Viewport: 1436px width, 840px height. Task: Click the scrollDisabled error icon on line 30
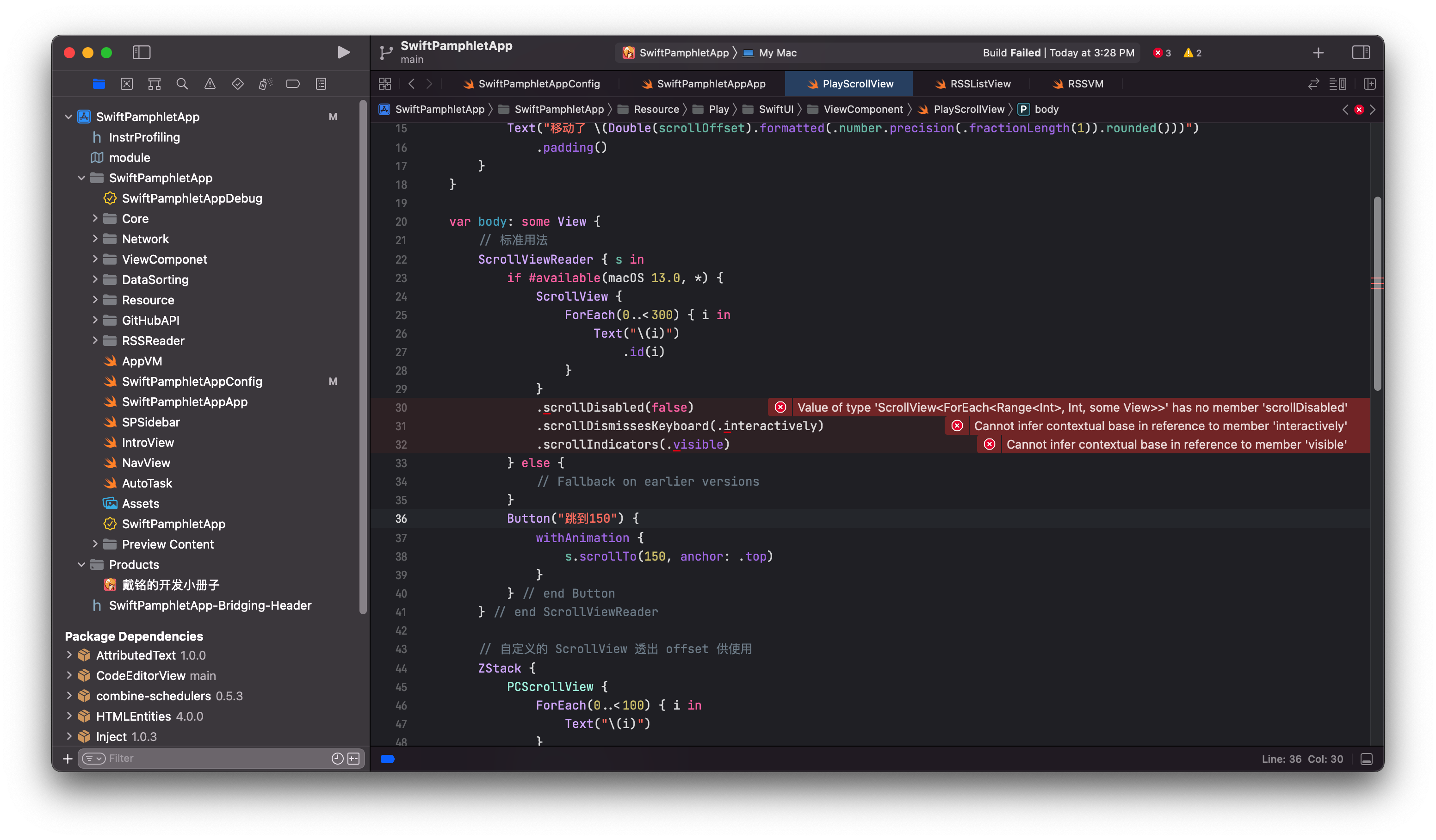tap(780, 407)
